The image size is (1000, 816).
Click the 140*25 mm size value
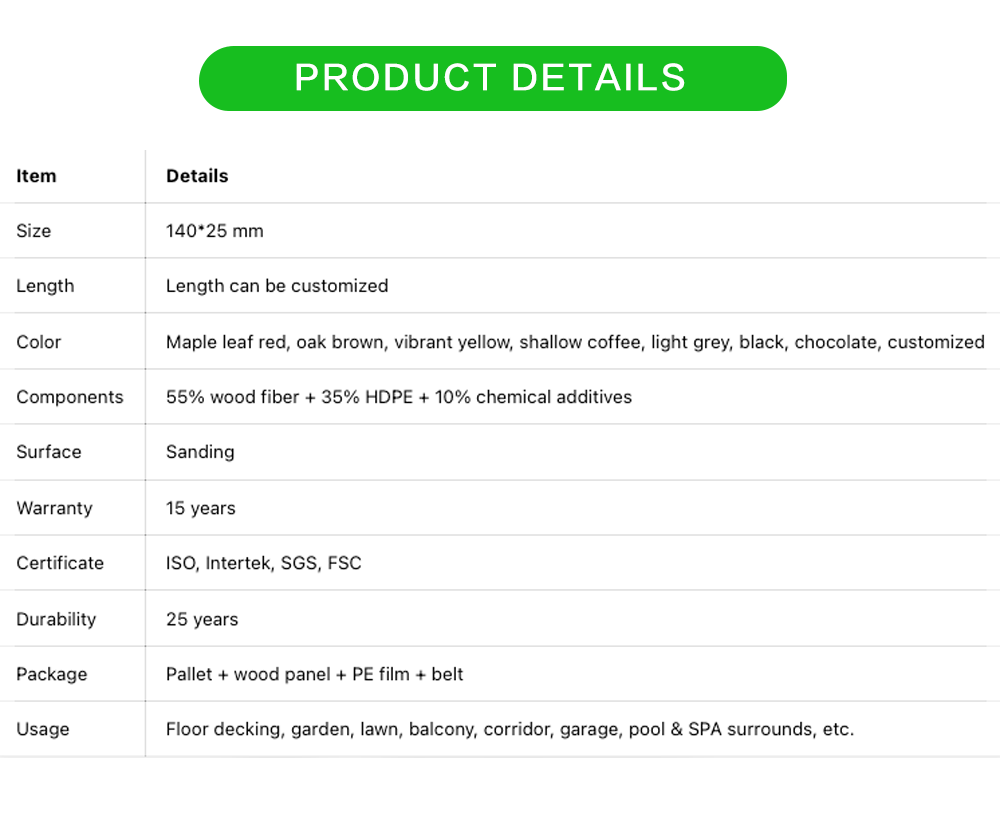click(x=214, y=231)
